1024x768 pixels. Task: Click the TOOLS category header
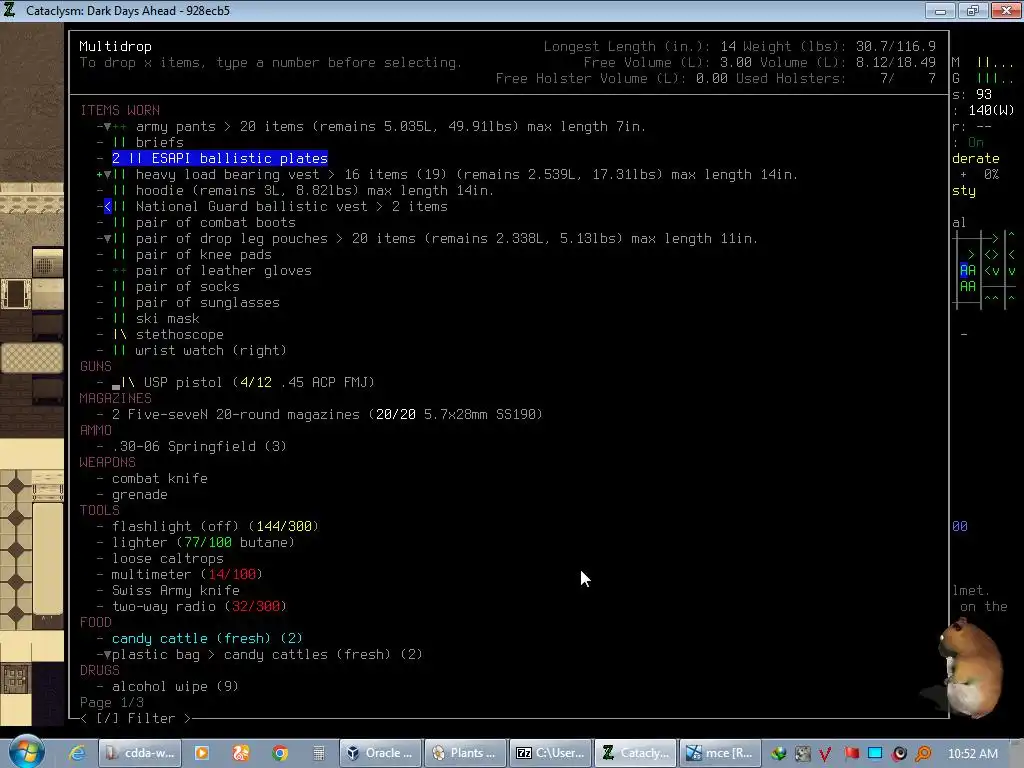(x=99, y=511)
